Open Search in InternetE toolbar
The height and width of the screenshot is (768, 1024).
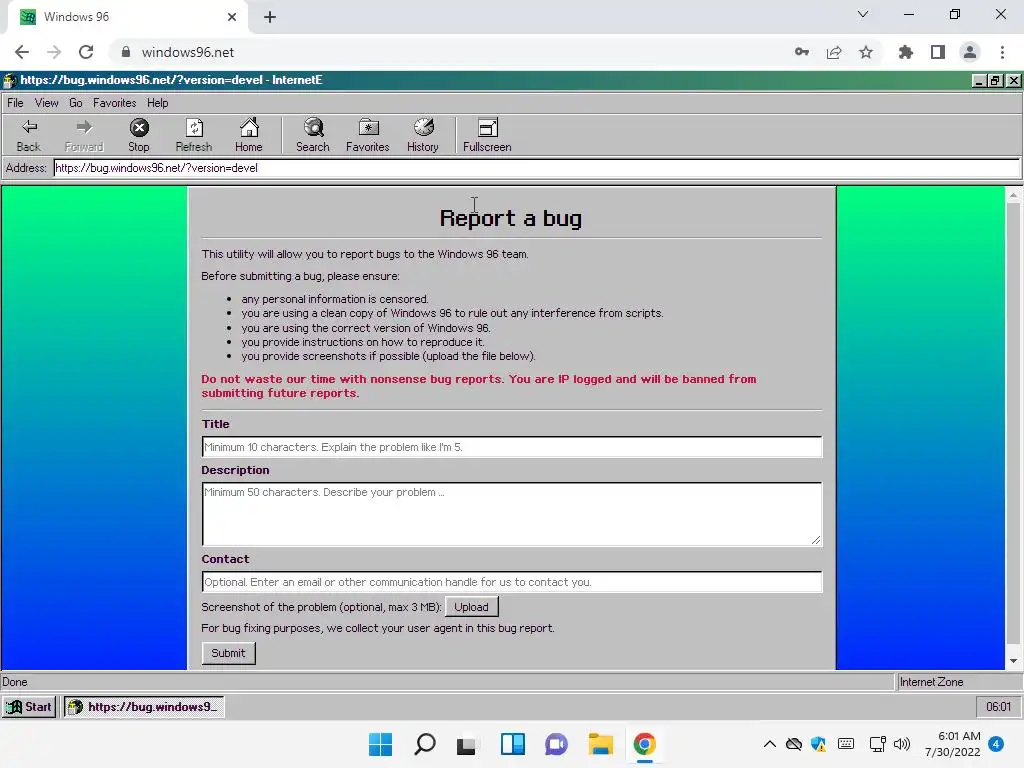coord(313,135)
